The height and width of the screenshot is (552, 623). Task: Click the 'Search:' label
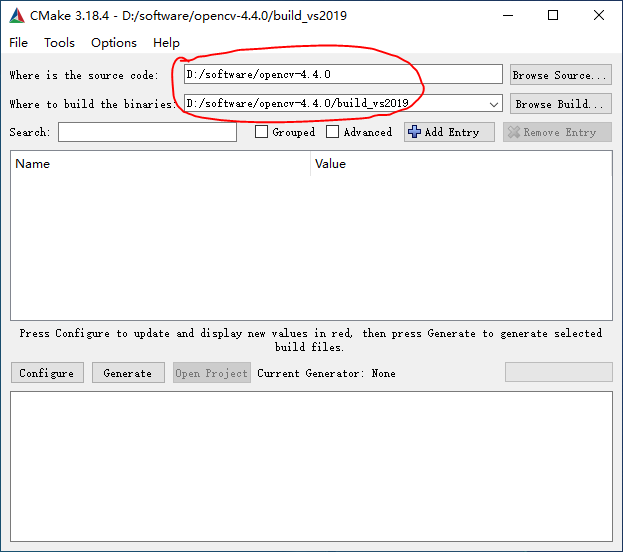tap(30, 132)
